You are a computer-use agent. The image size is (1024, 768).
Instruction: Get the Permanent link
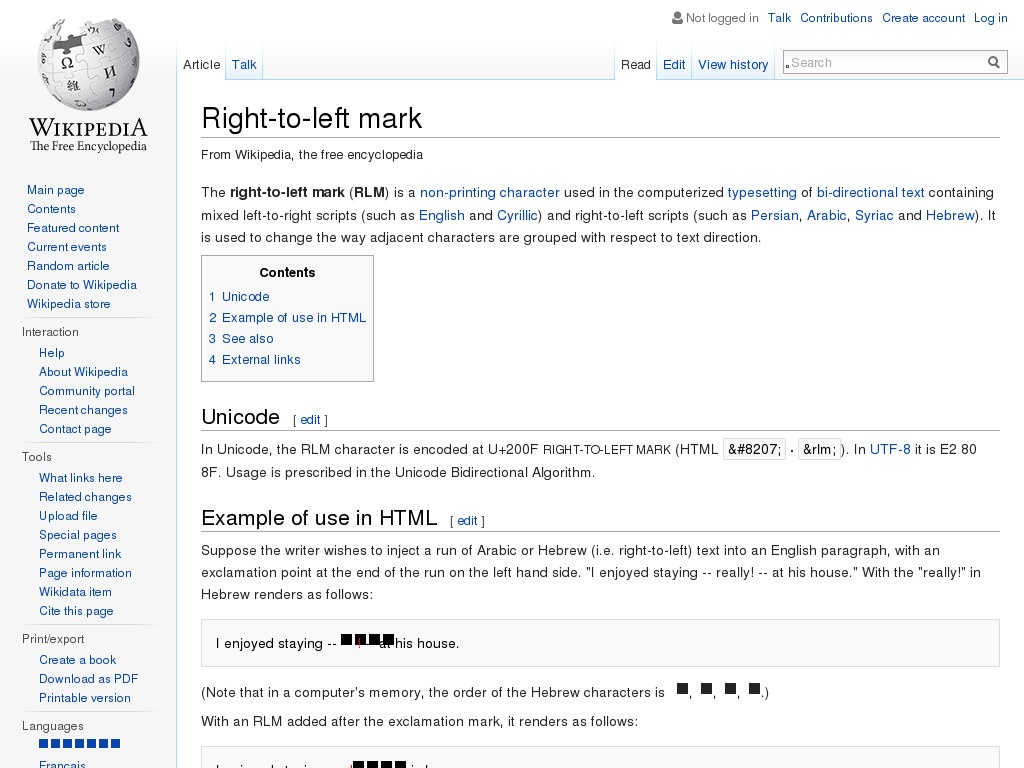click(80, 554)
